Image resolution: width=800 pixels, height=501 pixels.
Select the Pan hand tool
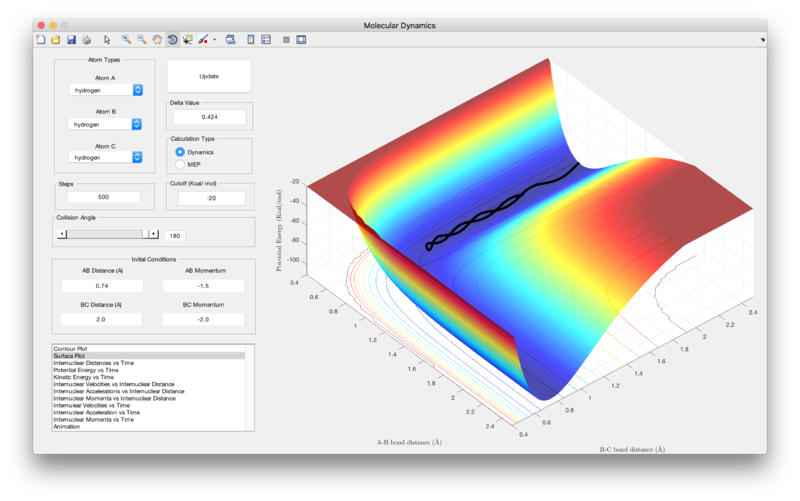click(157, 39)
